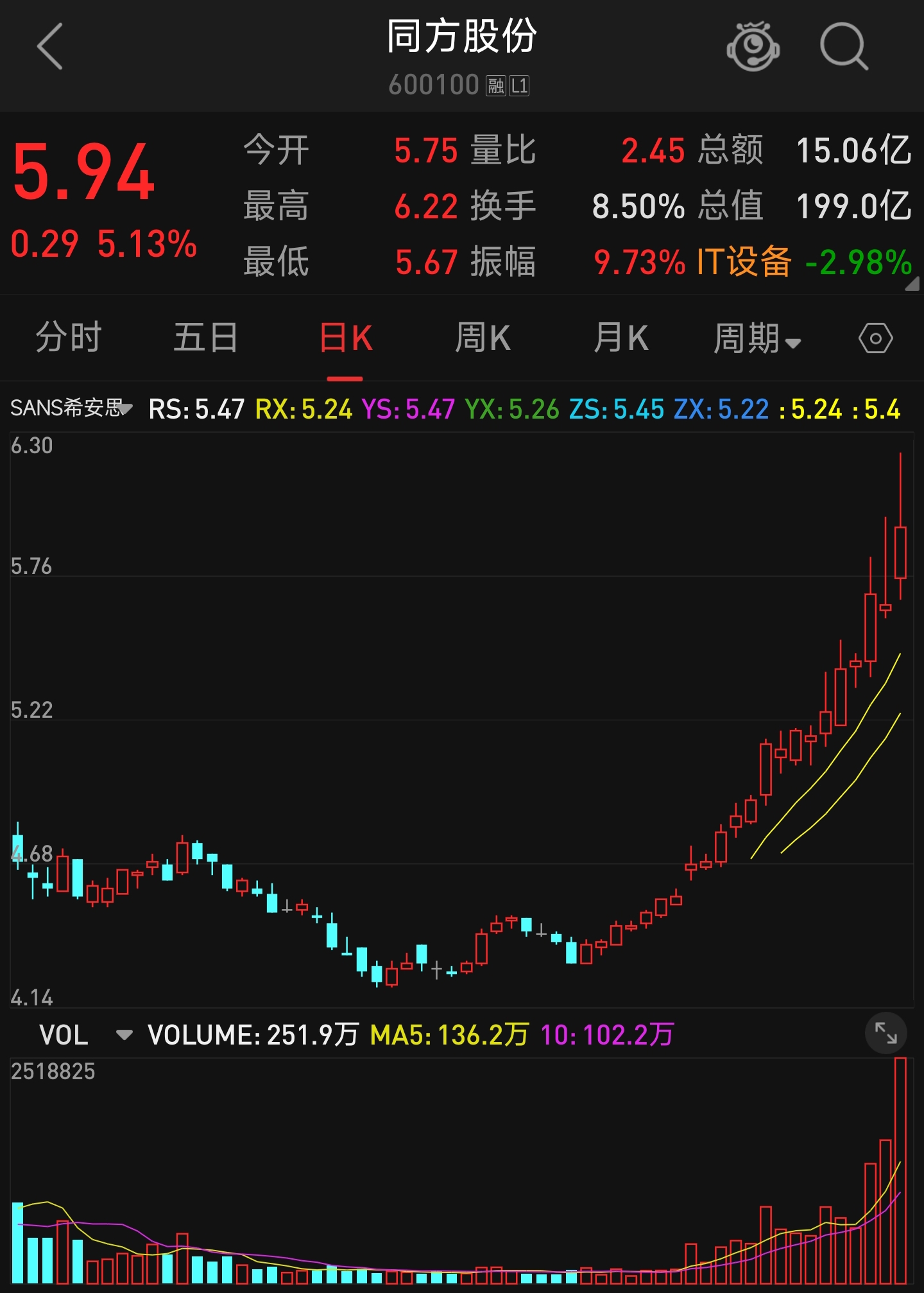The image size is (924, 1293).
Task: Expand chart to fullscreen
Action: tap(886, 1033)
